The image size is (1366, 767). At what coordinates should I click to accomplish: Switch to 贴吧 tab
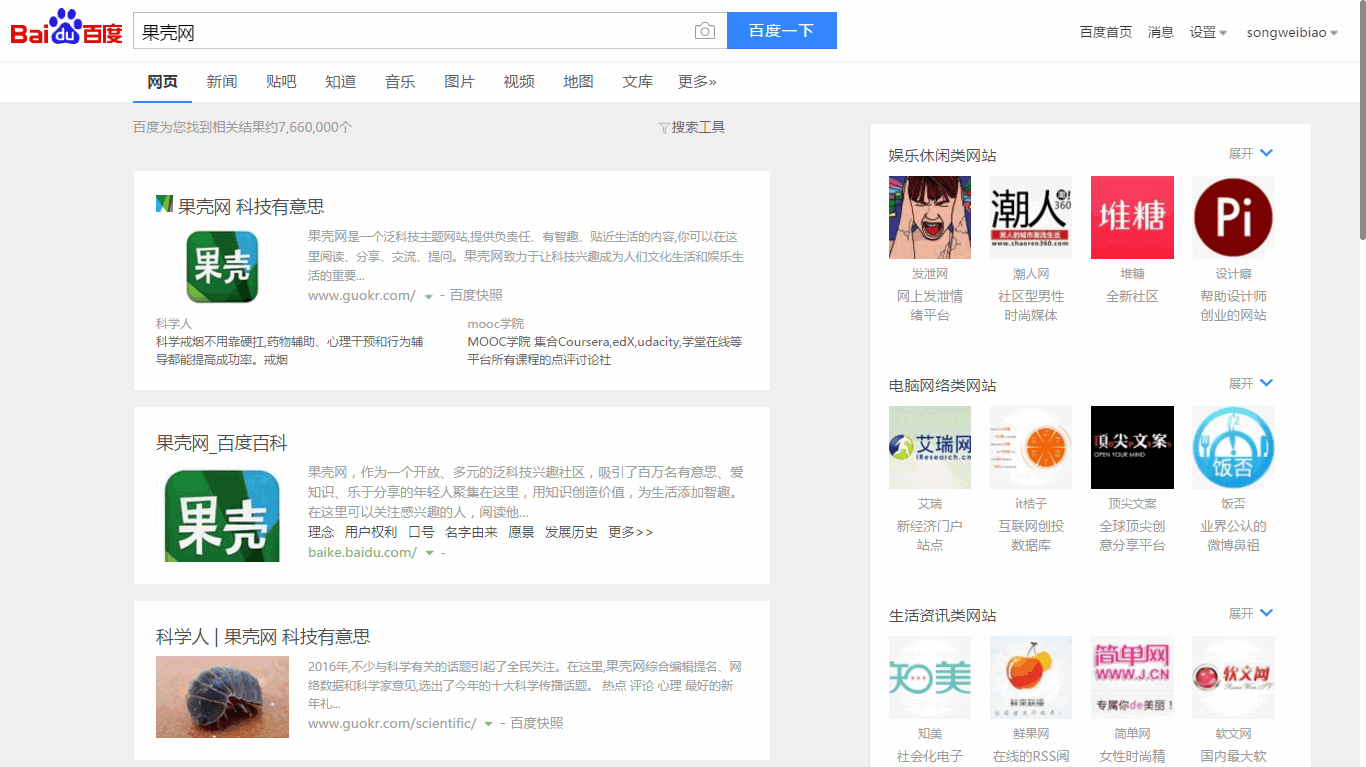point(281,82)
